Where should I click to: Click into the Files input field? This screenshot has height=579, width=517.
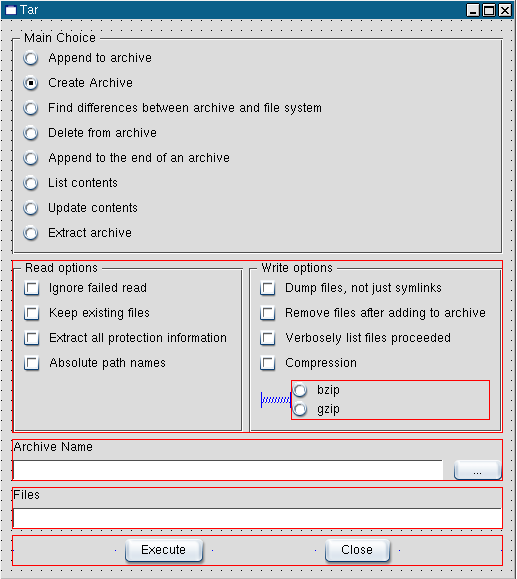[257, 518]
